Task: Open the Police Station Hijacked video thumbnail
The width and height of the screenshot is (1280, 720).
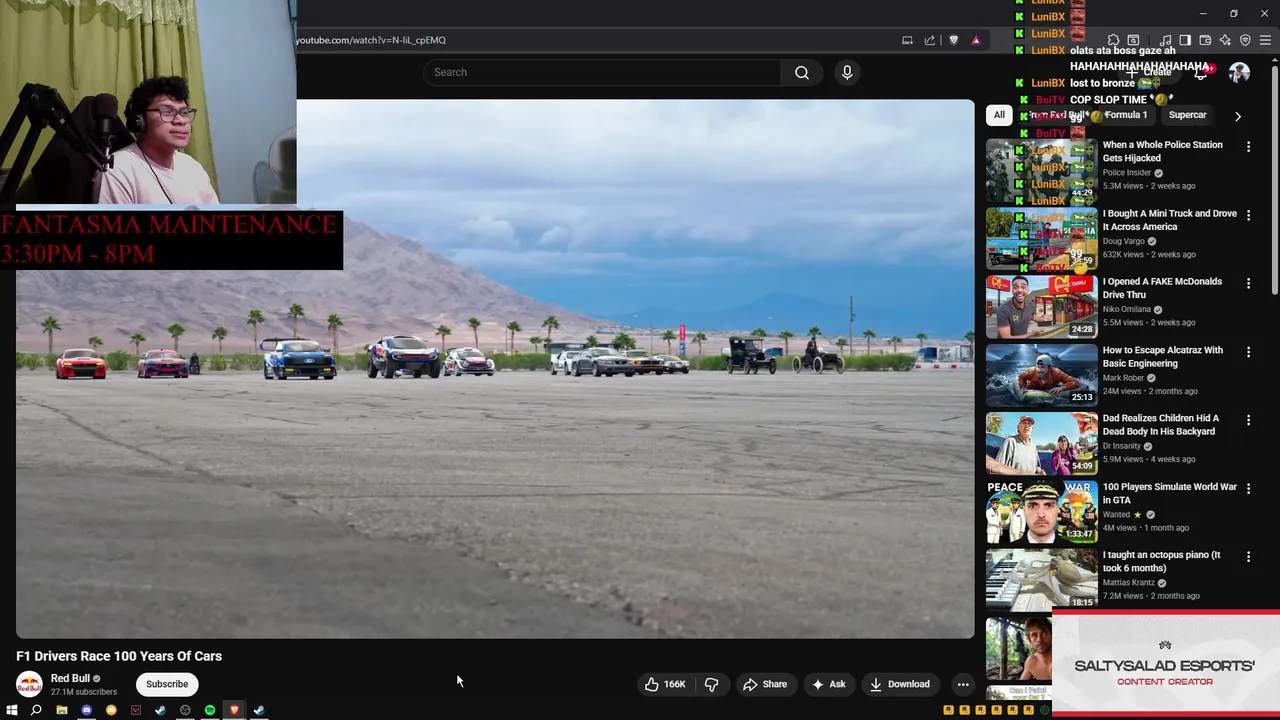Action: (x=1041, y=171)
